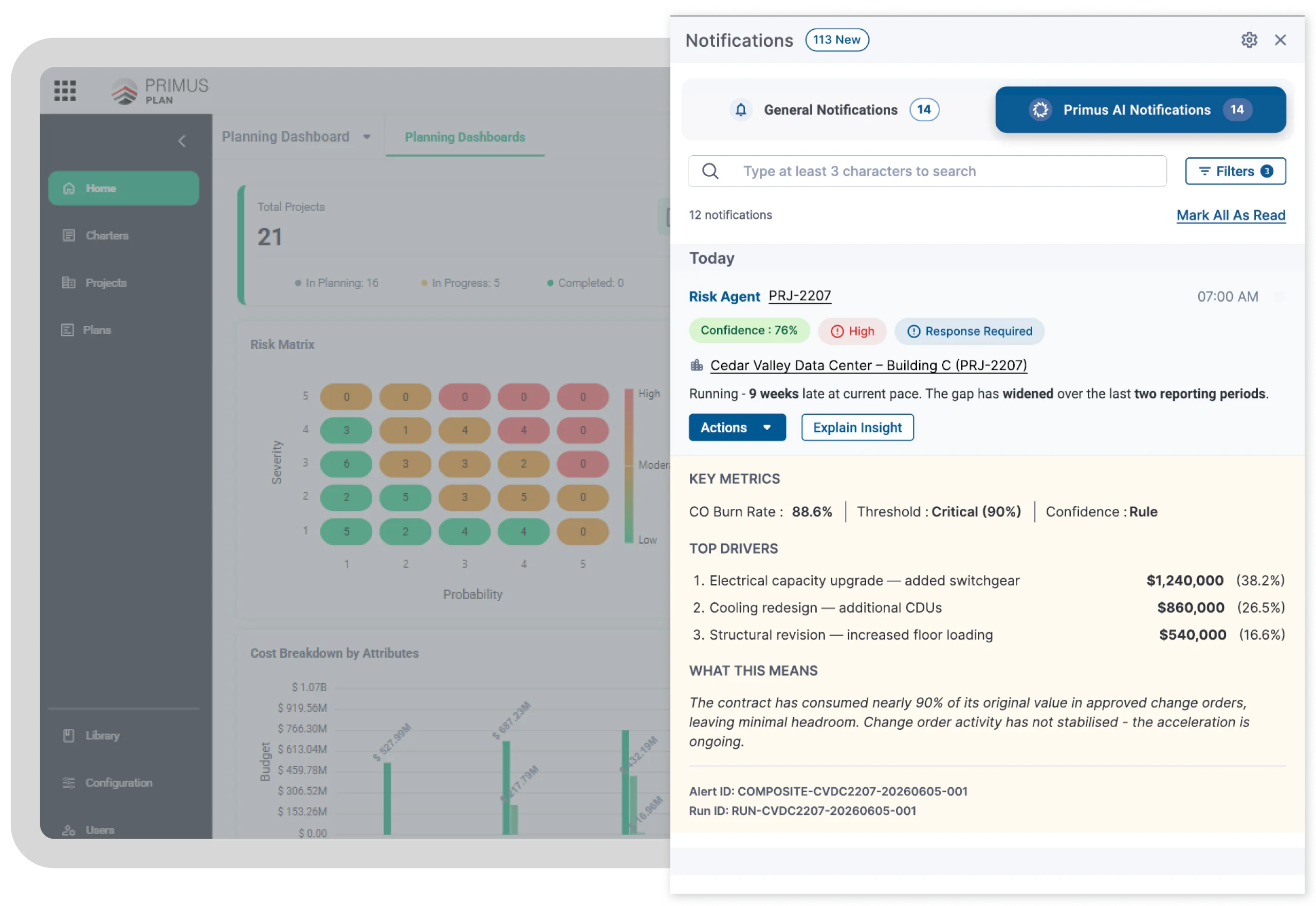Click Mark All As Read link
Screen dimensions: 1316x906
(x=1230, y=215)
